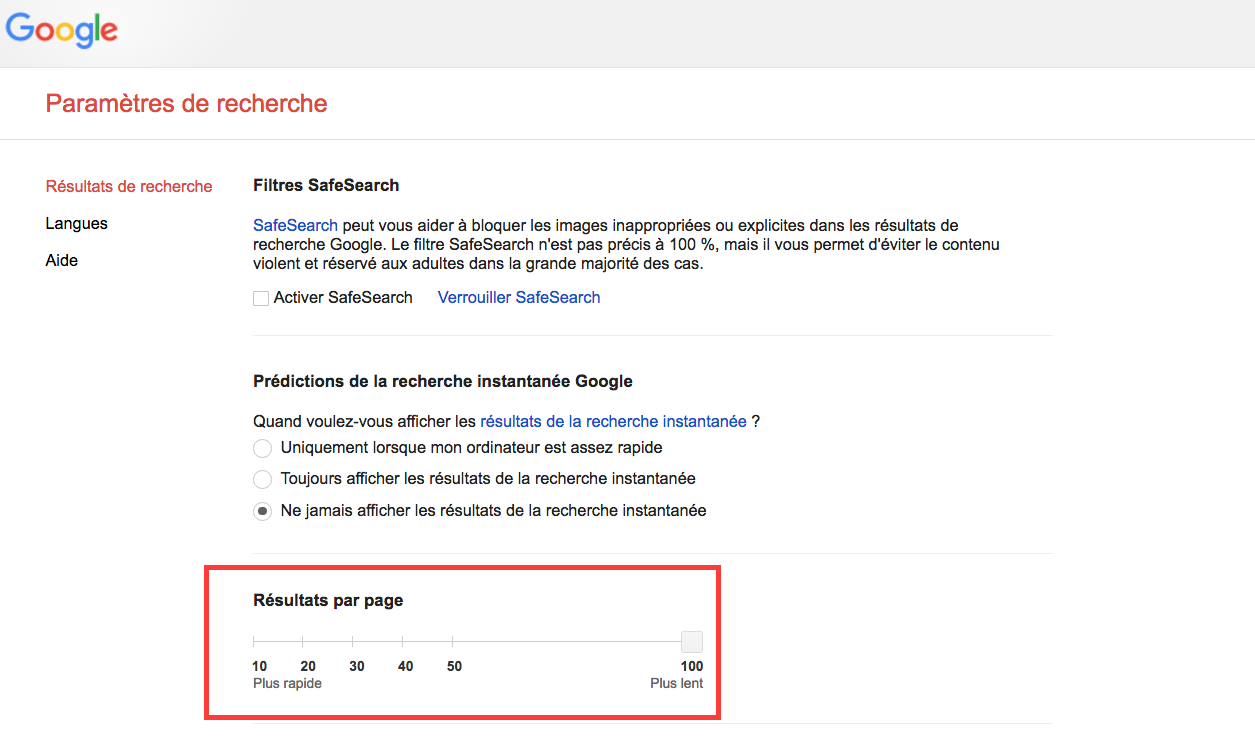Click the Résultats par page heading
The image size is (1255, 739).
click(328, 601)
